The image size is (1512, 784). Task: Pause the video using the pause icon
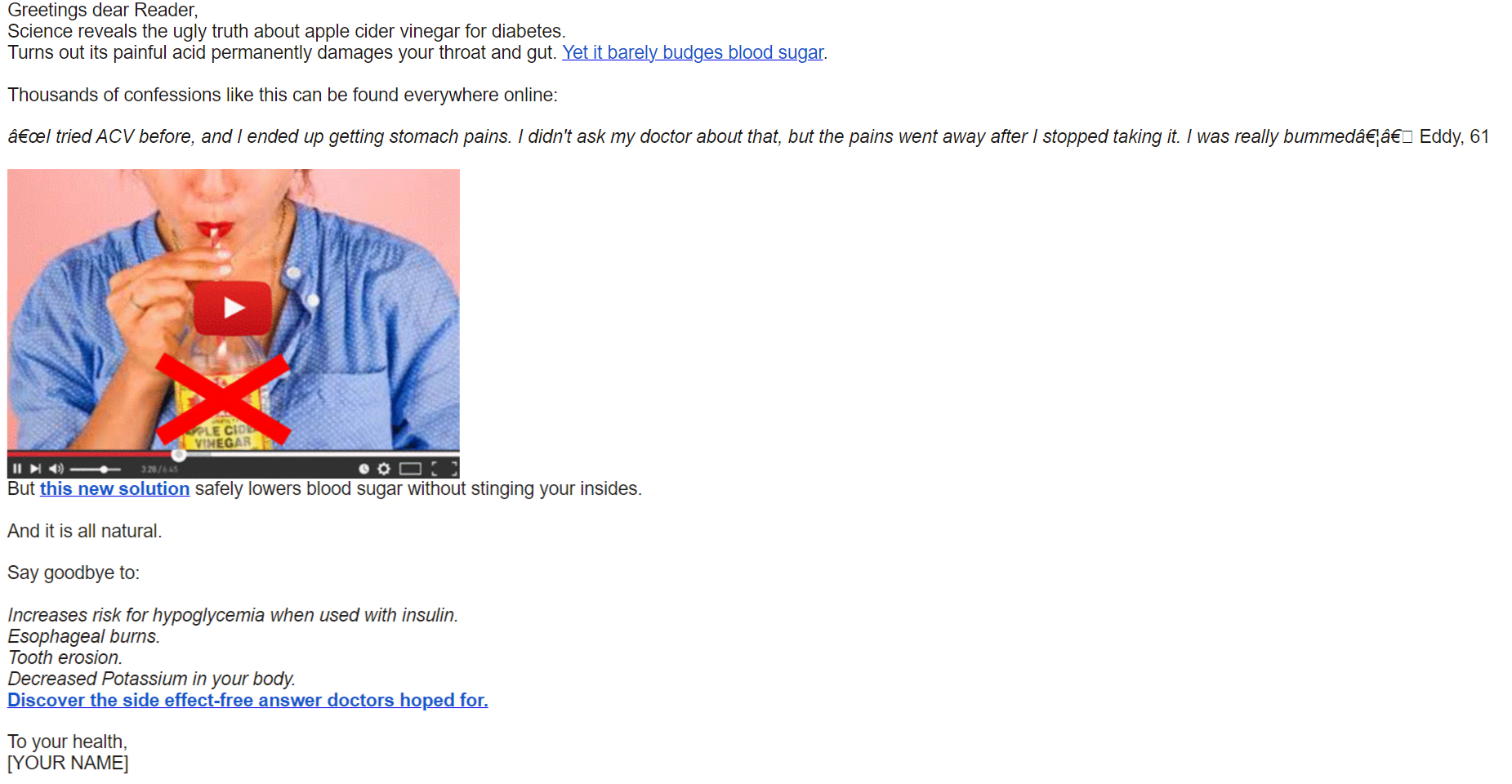pos(17,469)
